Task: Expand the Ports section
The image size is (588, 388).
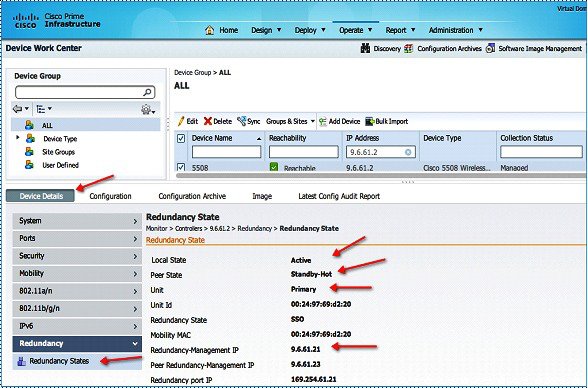Action: [77, 238]
